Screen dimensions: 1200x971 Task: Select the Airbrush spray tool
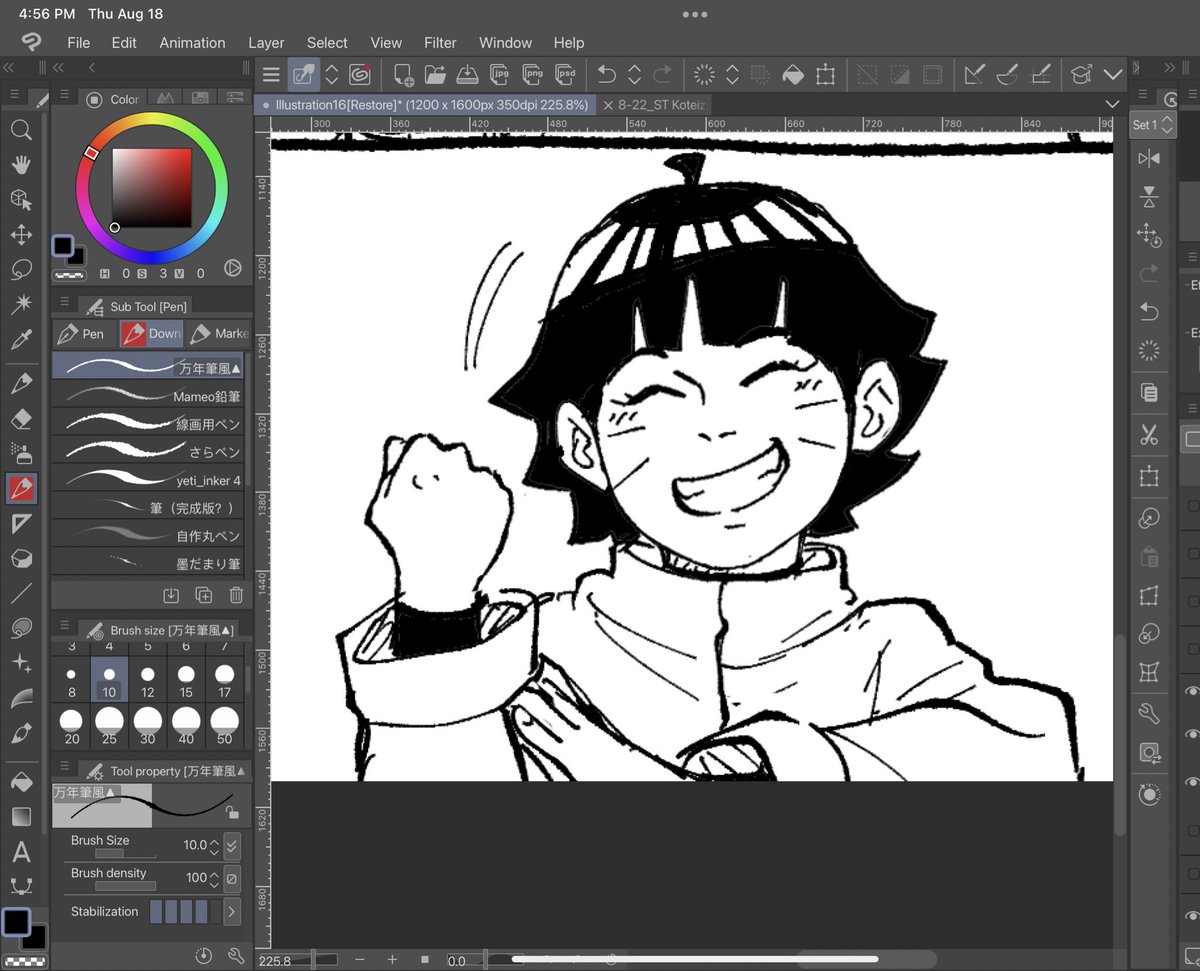coord(21,453)
